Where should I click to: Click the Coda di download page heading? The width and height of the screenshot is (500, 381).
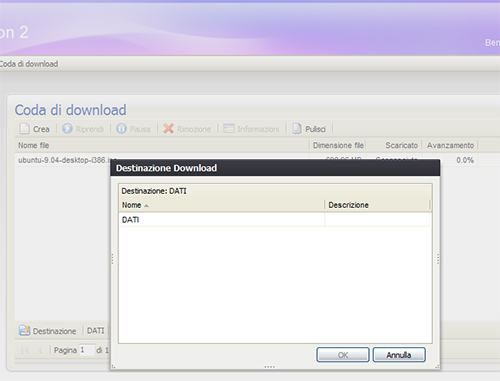(70, 110)
